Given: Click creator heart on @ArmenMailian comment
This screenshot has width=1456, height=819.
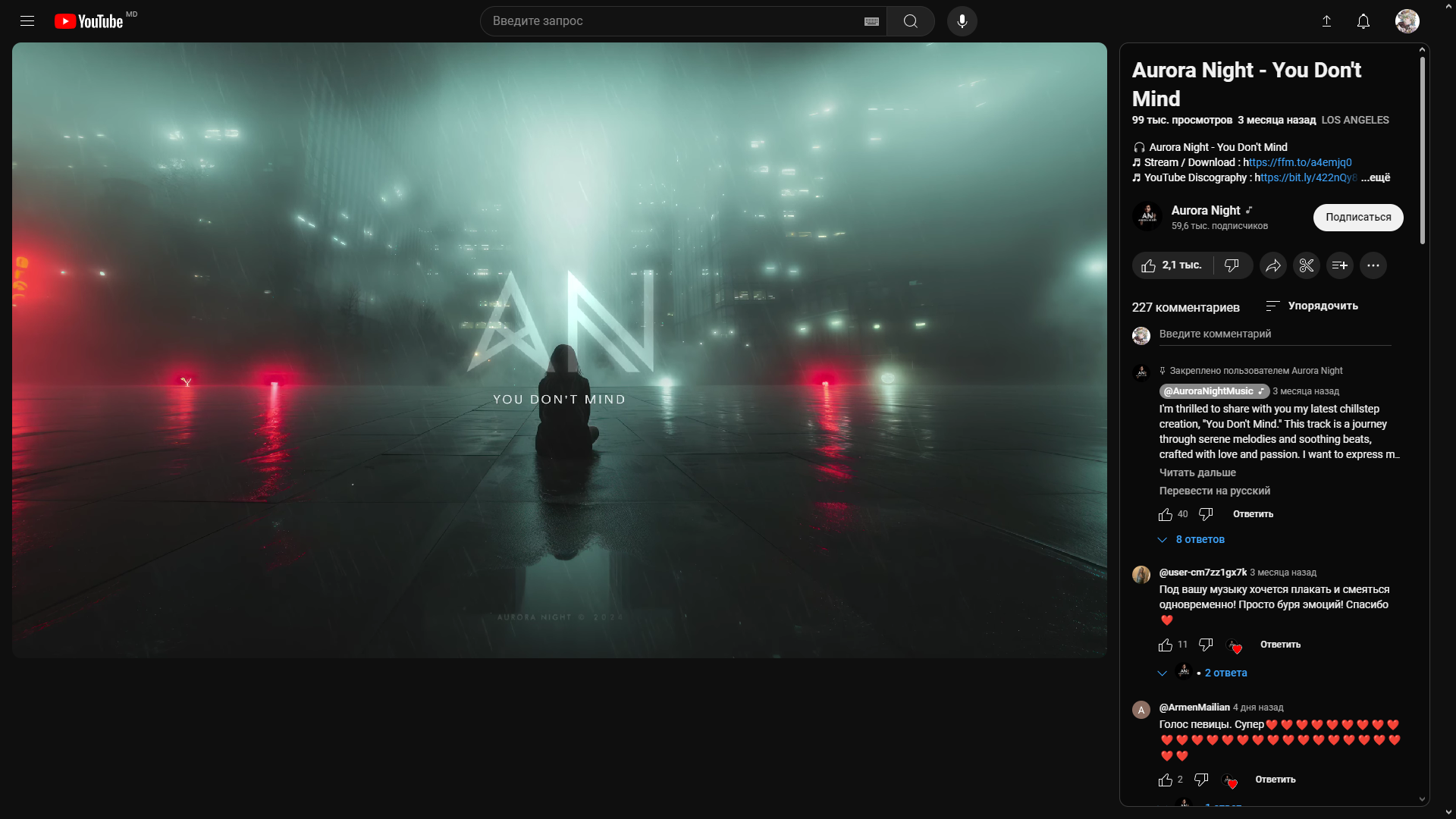Looking at the screenshot, I should (1230, 780).
